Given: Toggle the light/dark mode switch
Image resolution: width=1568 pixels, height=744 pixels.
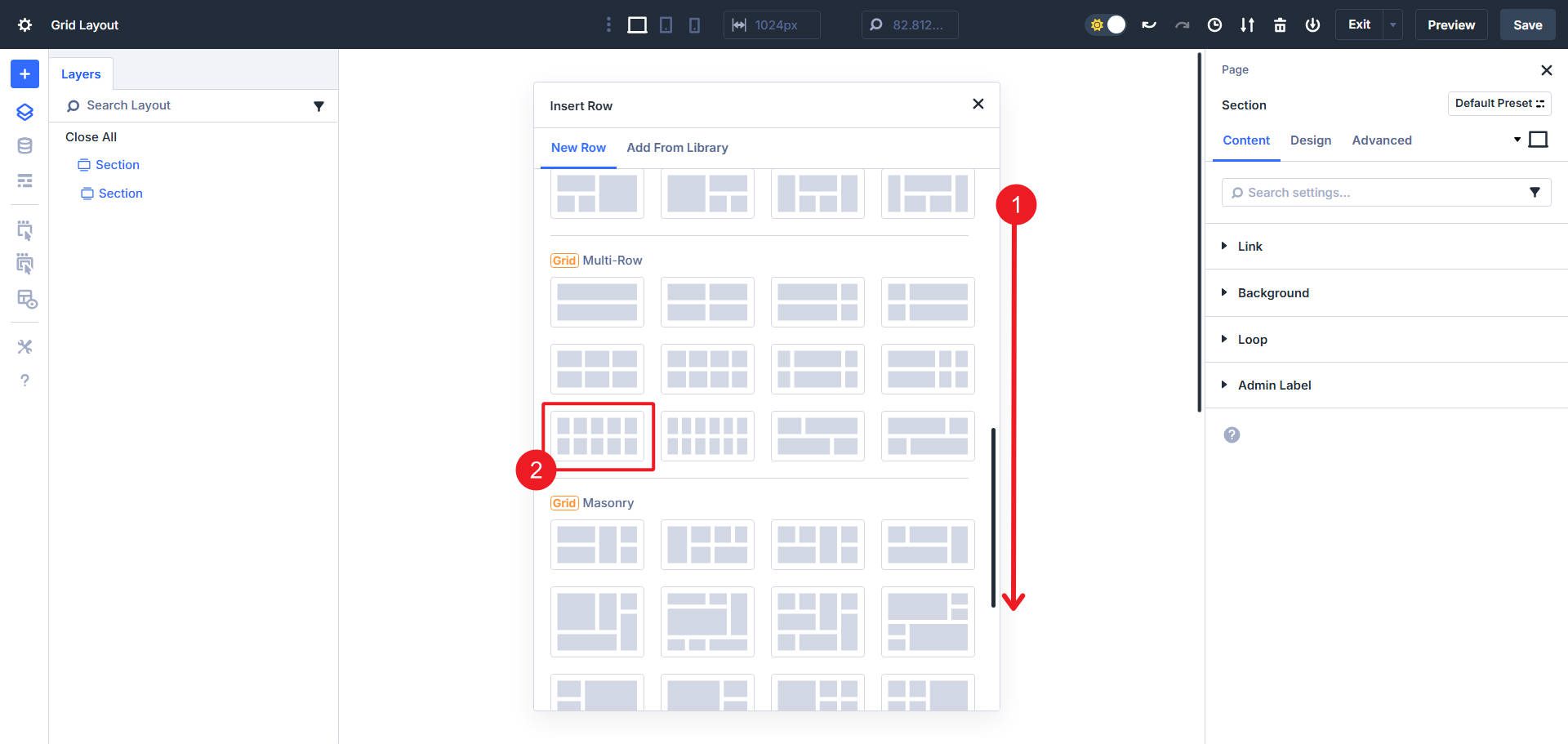Looking at the screenshot, I should [x=1106, y=25].
